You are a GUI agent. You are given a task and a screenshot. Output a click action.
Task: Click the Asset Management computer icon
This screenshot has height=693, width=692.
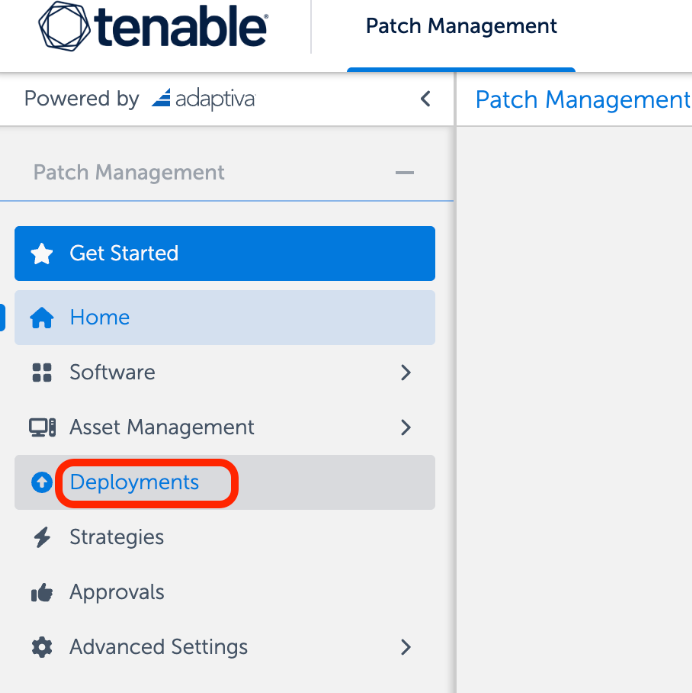(x=42, y=428)
